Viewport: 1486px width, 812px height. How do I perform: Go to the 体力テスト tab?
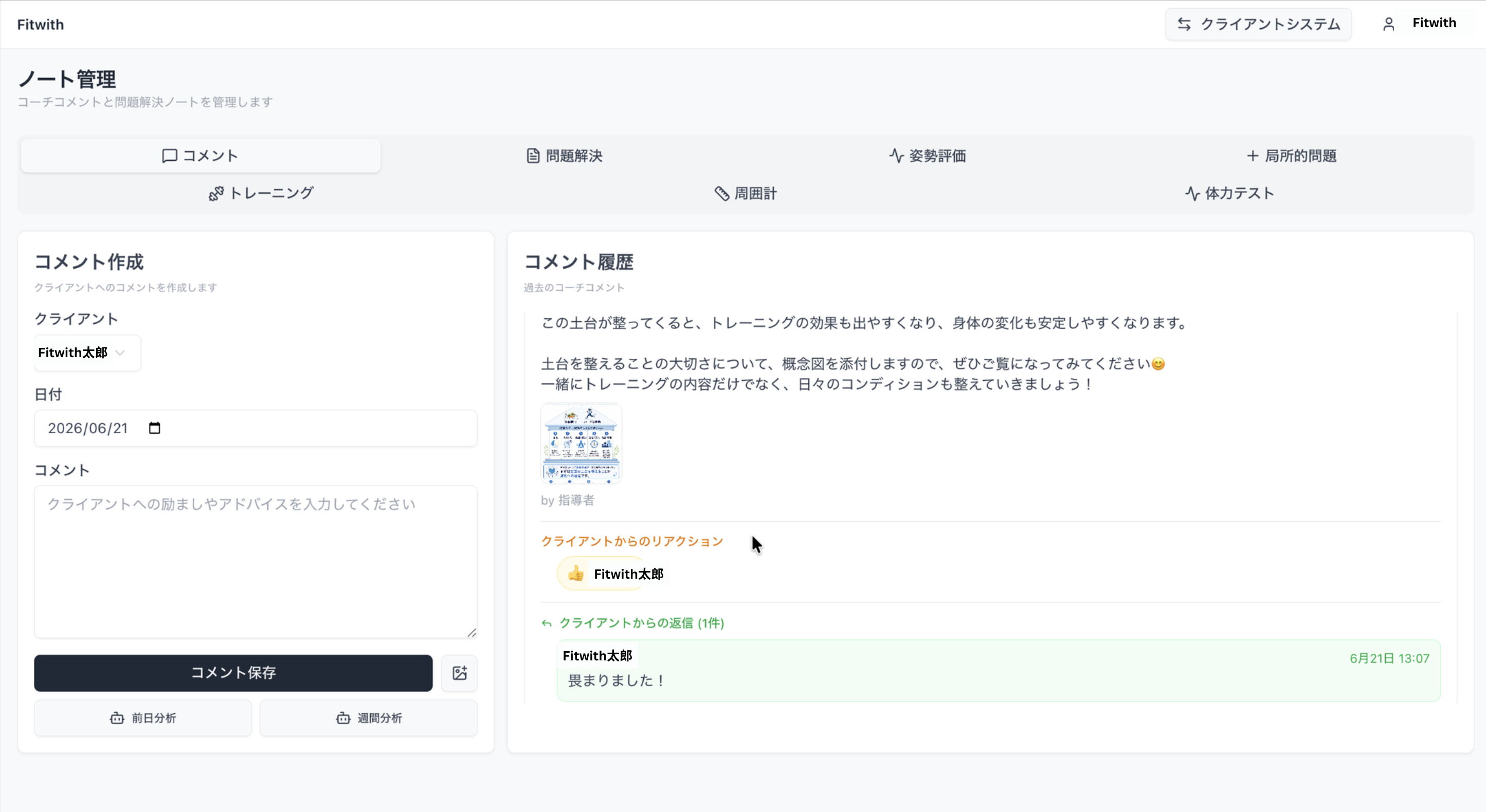pos(1229,193)
